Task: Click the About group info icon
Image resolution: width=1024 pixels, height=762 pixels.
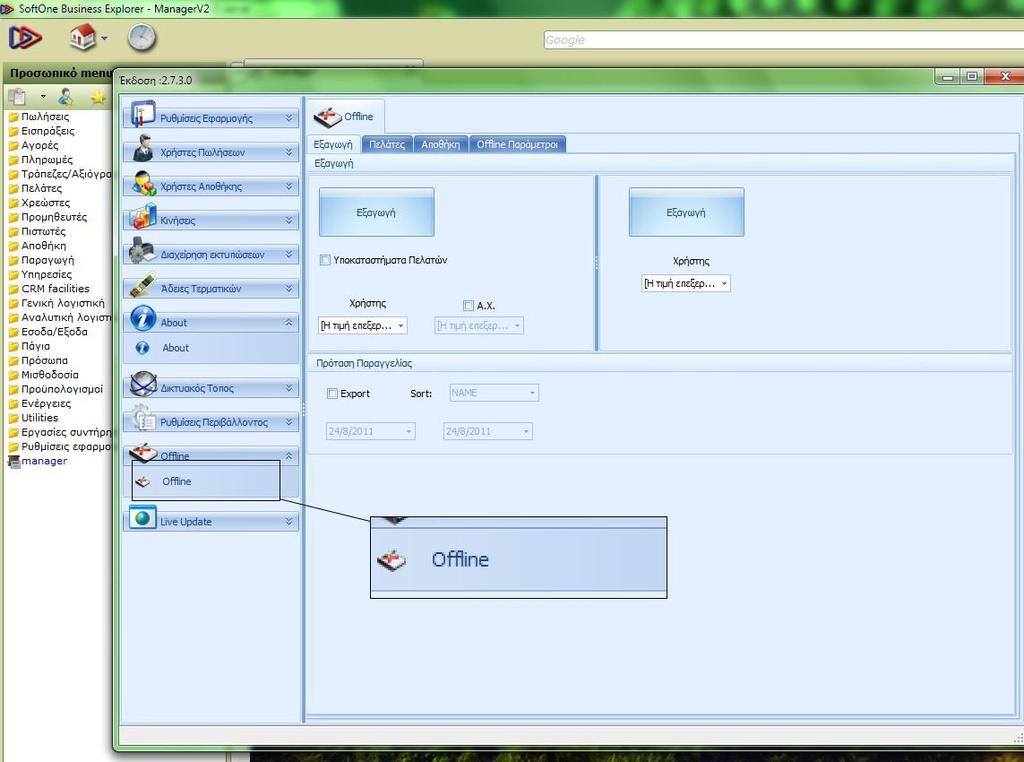Action: 143,318
